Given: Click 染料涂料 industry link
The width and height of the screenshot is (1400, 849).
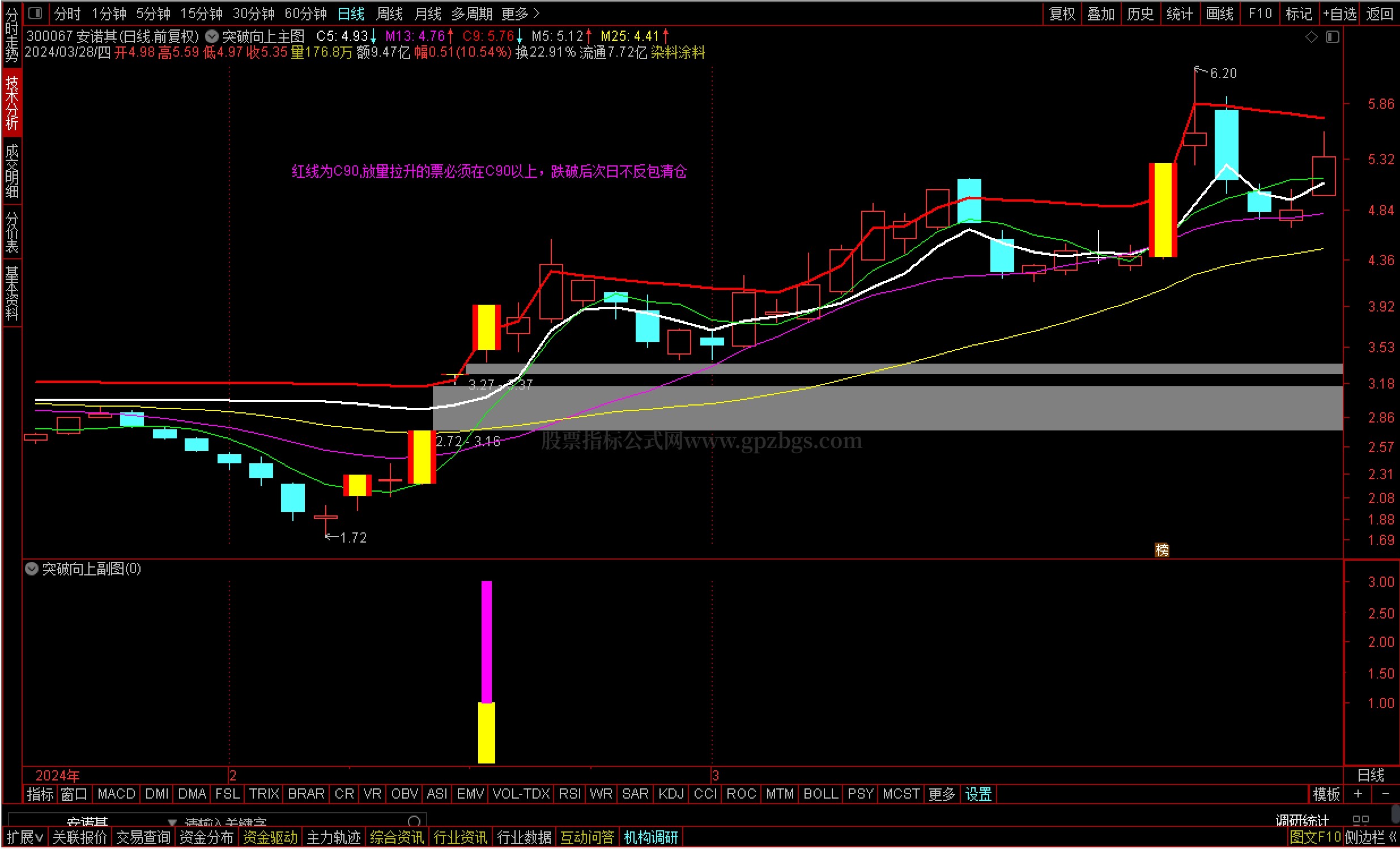Looking at the screenshot, I should 678,52.
